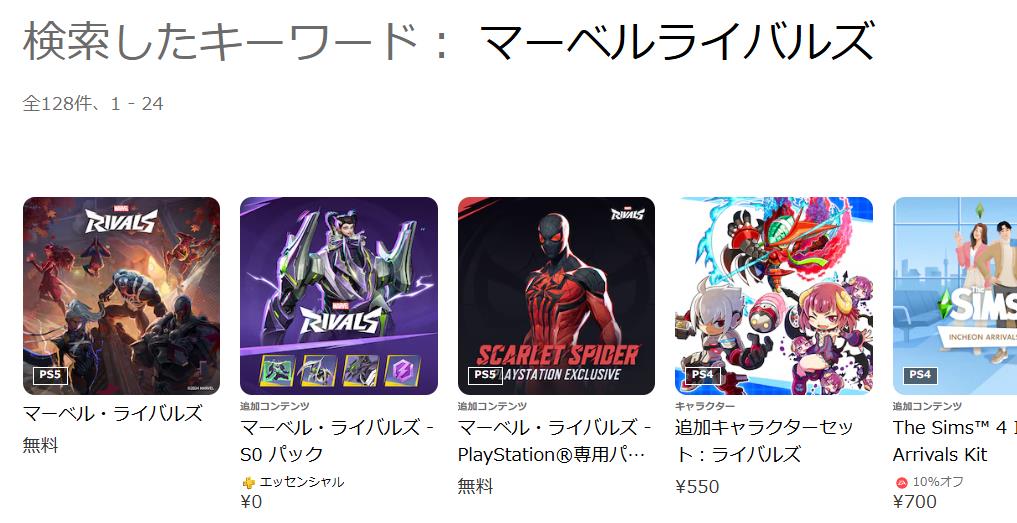Click the PS4 badge on The Sims
1017x523 pixels.
click(x=920, y=375)
